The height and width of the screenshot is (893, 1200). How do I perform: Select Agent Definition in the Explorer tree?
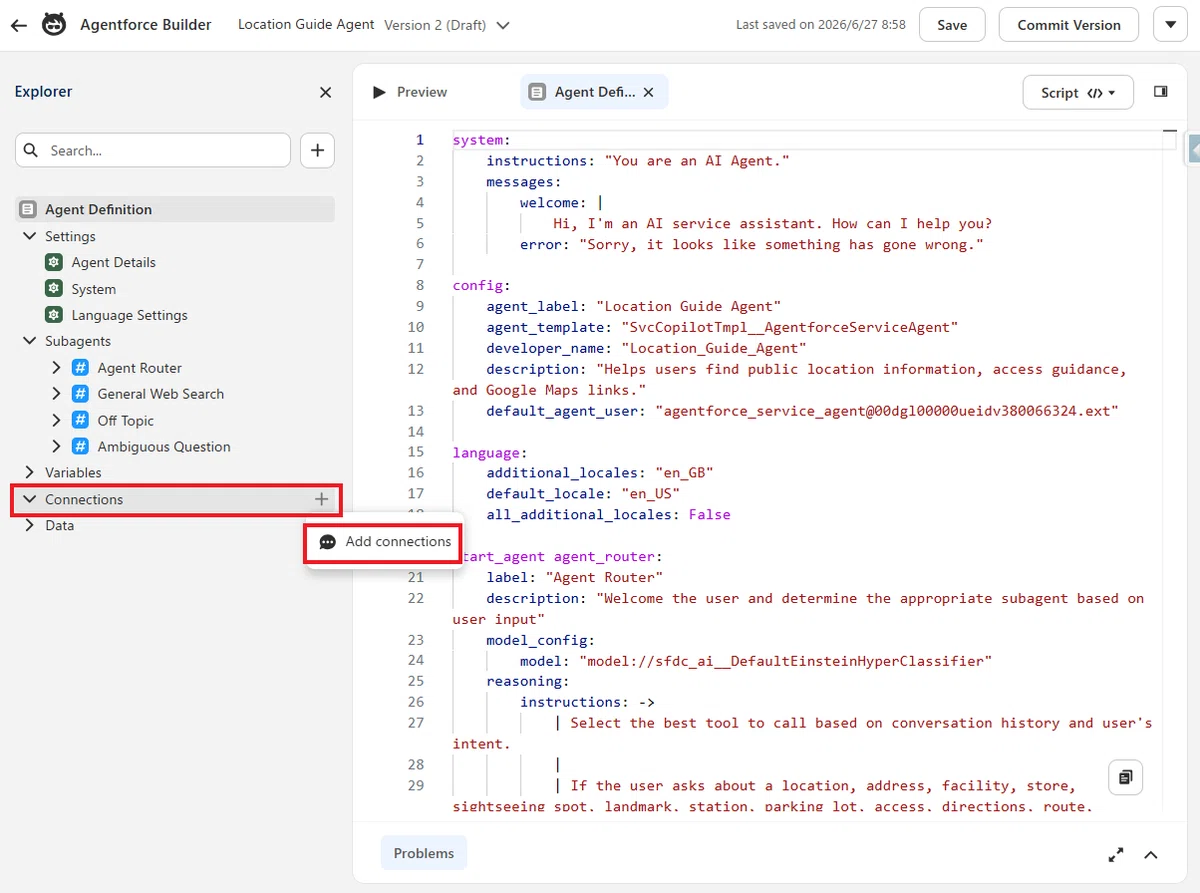tap(175, 209)
